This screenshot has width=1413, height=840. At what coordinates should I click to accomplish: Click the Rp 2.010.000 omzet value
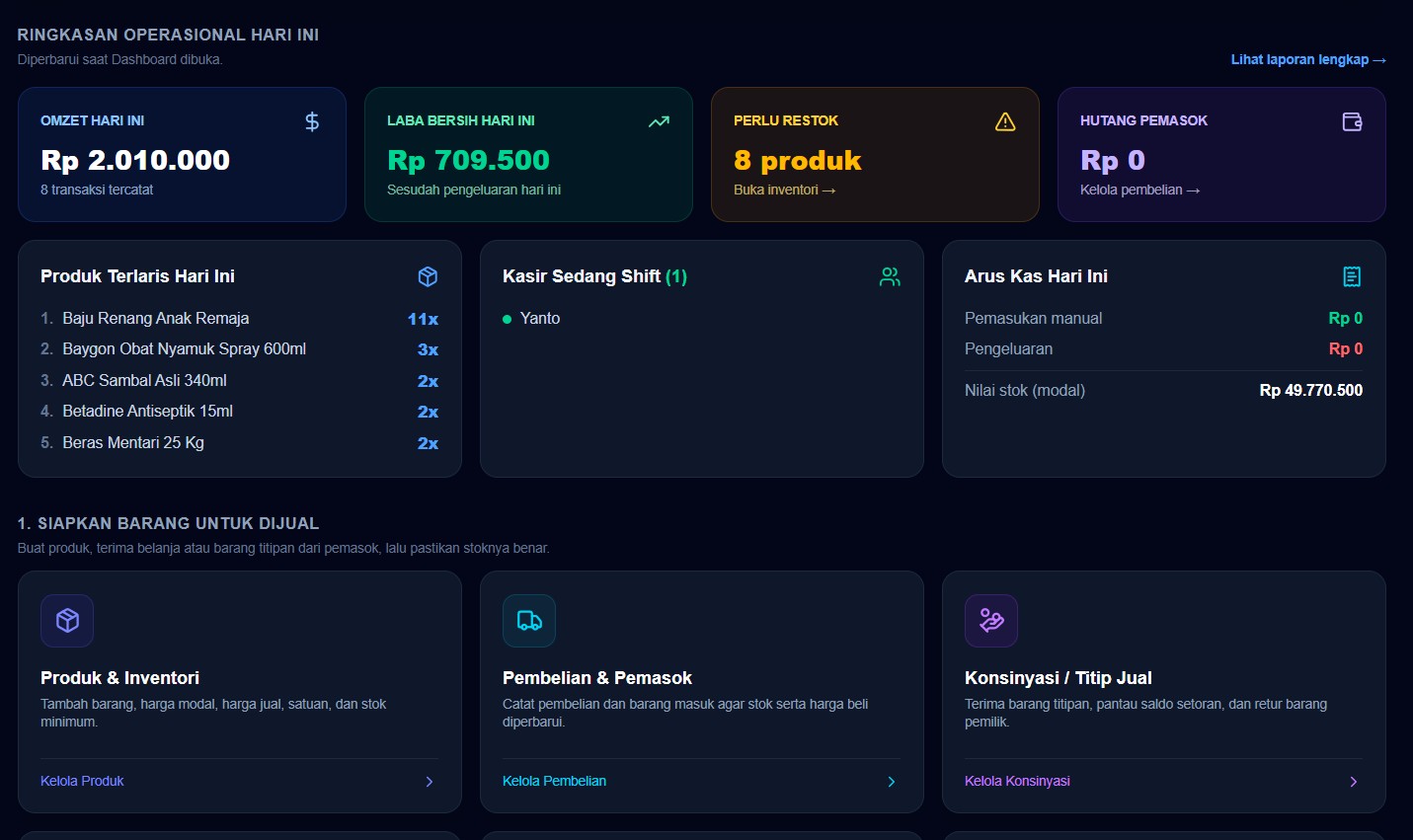click(x=135, y=160)
